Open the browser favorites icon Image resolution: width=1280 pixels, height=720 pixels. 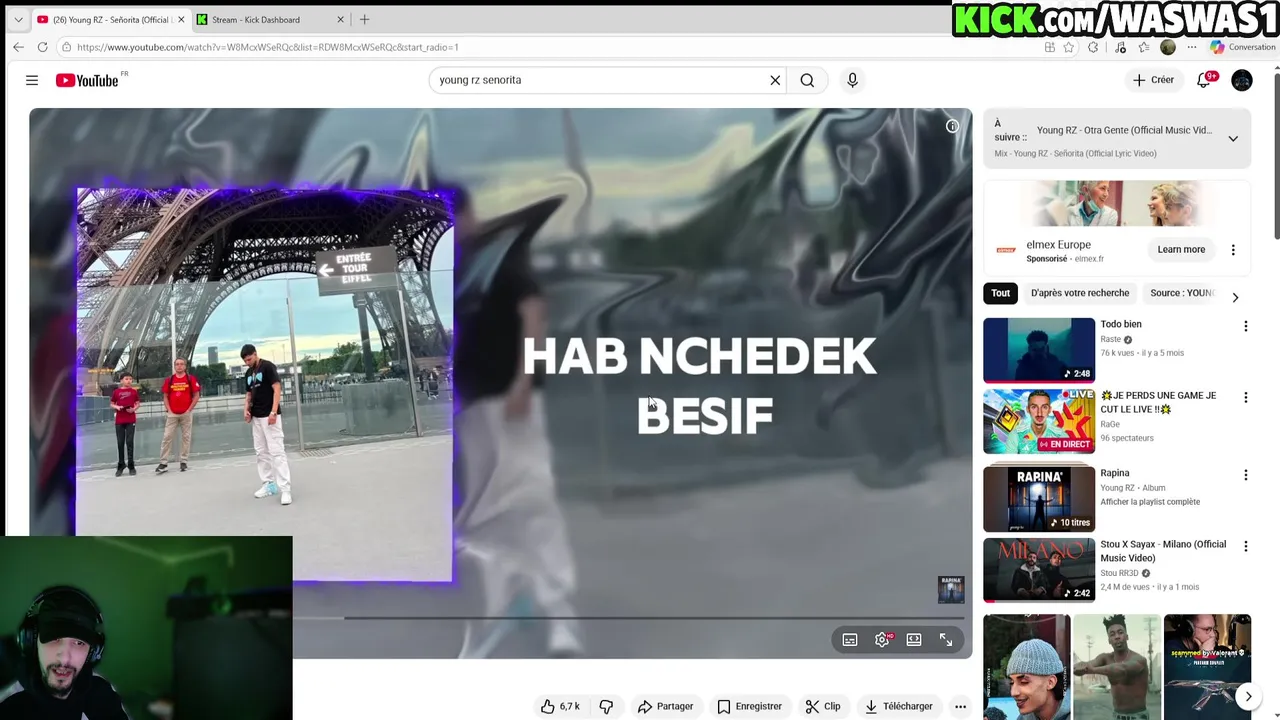pyautogui.click(x=1144, y=47)
